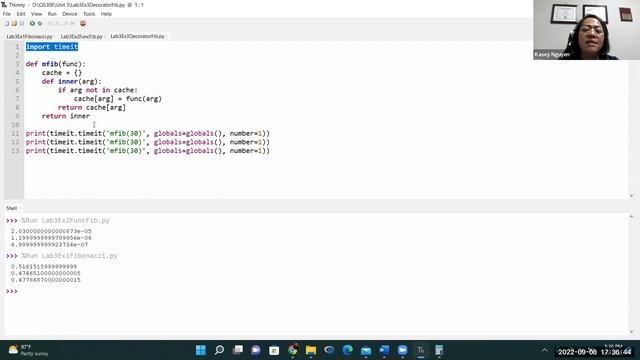Switch to Lab3Ex2FuncFib.py tab
Screen dimensions: 640x360
click(82, 36)
